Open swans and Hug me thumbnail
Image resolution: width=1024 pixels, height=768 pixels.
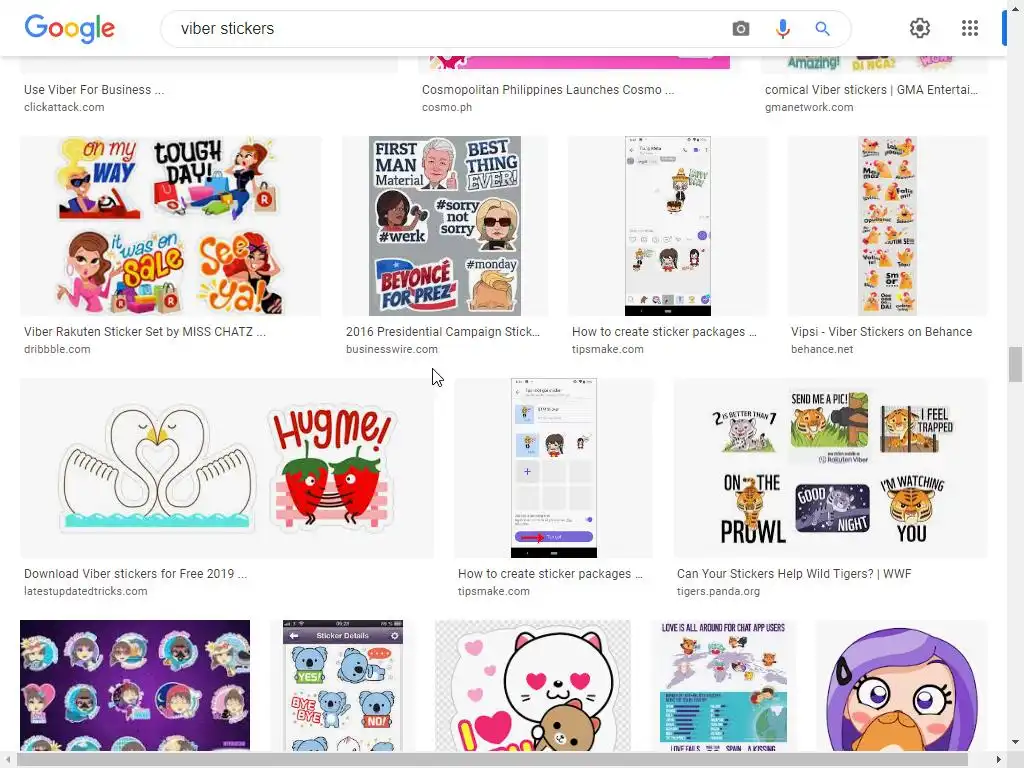(227, 468)
